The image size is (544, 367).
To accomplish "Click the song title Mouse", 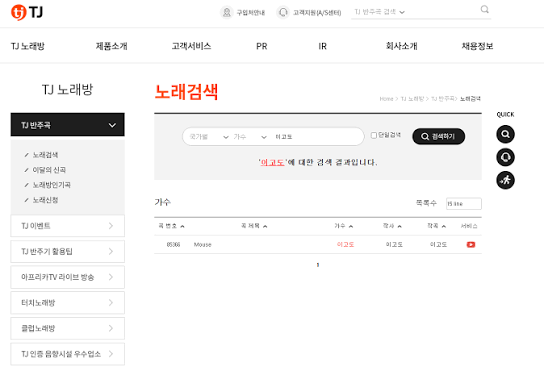I will 203,245.
